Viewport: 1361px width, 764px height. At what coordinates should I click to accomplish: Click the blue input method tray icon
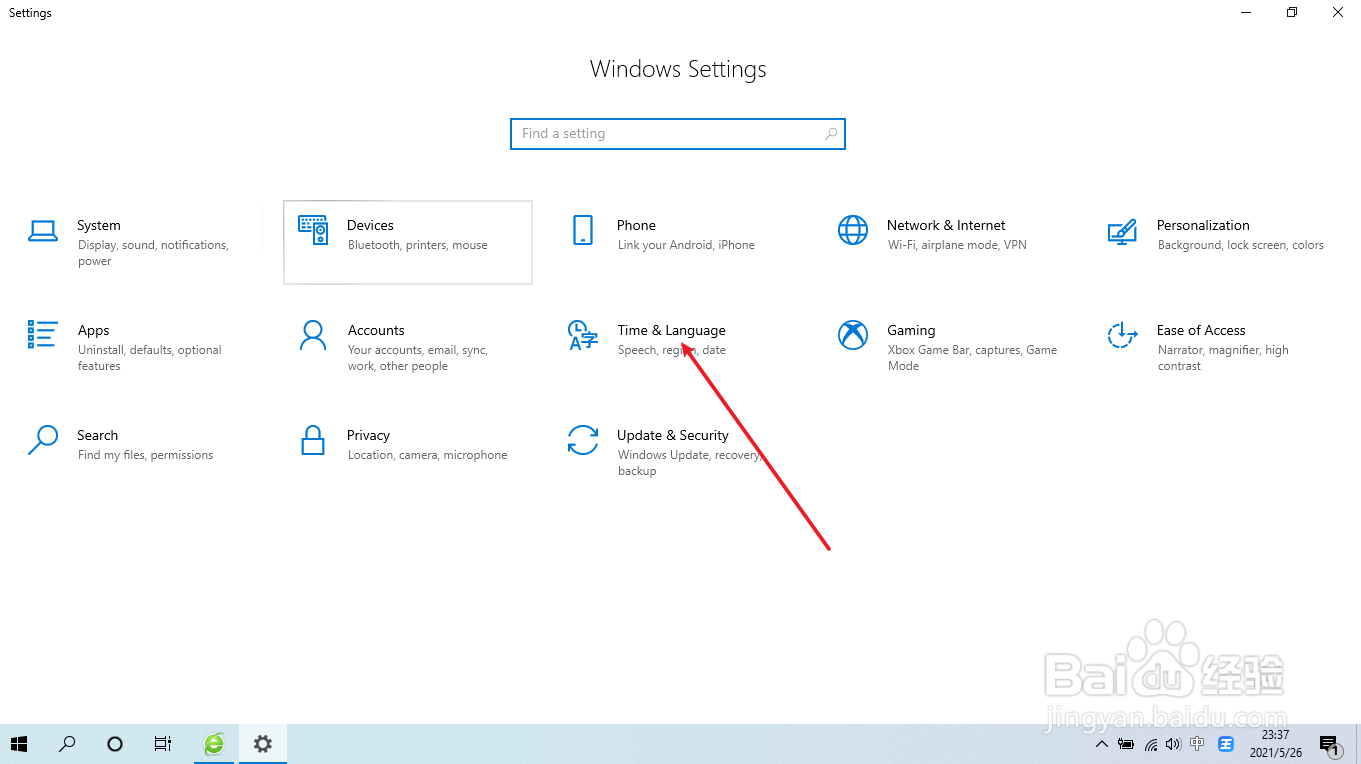pyautogui.click(x=1226, y=744)
